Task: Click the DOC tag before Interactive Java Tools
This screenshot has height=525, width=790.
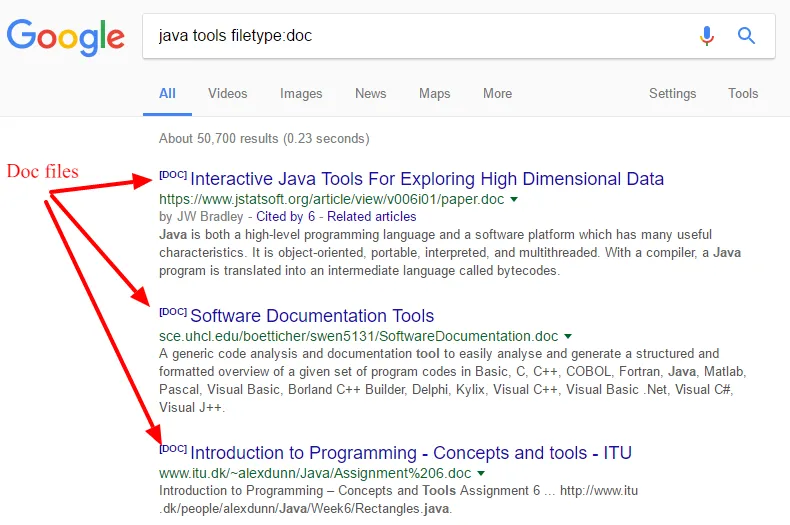Action: [173, 175]
